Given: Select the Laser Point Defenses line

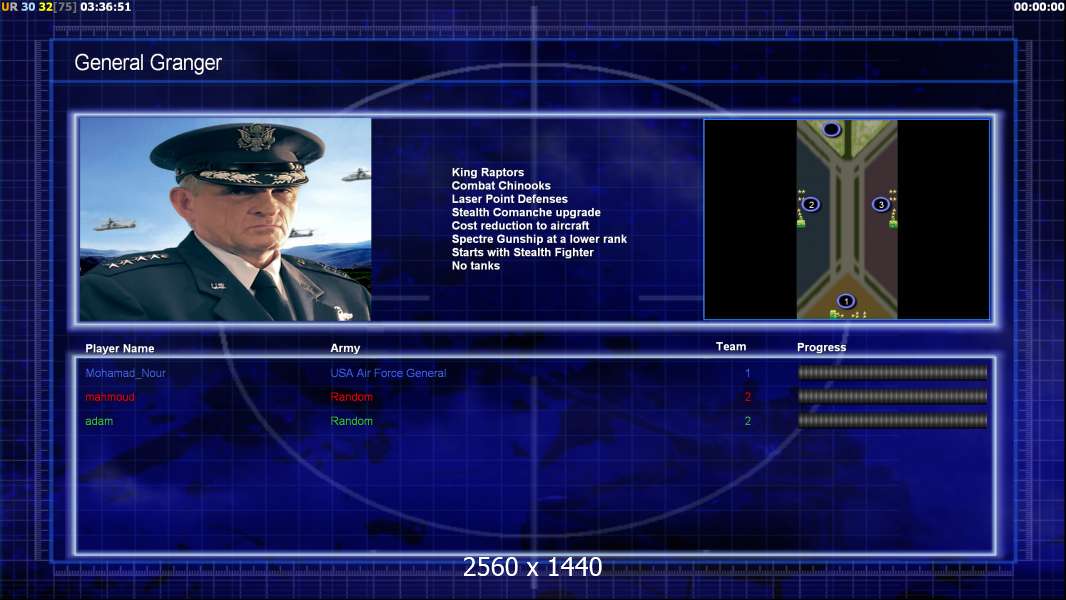Looking at the screenshot, I should point(509,199).
